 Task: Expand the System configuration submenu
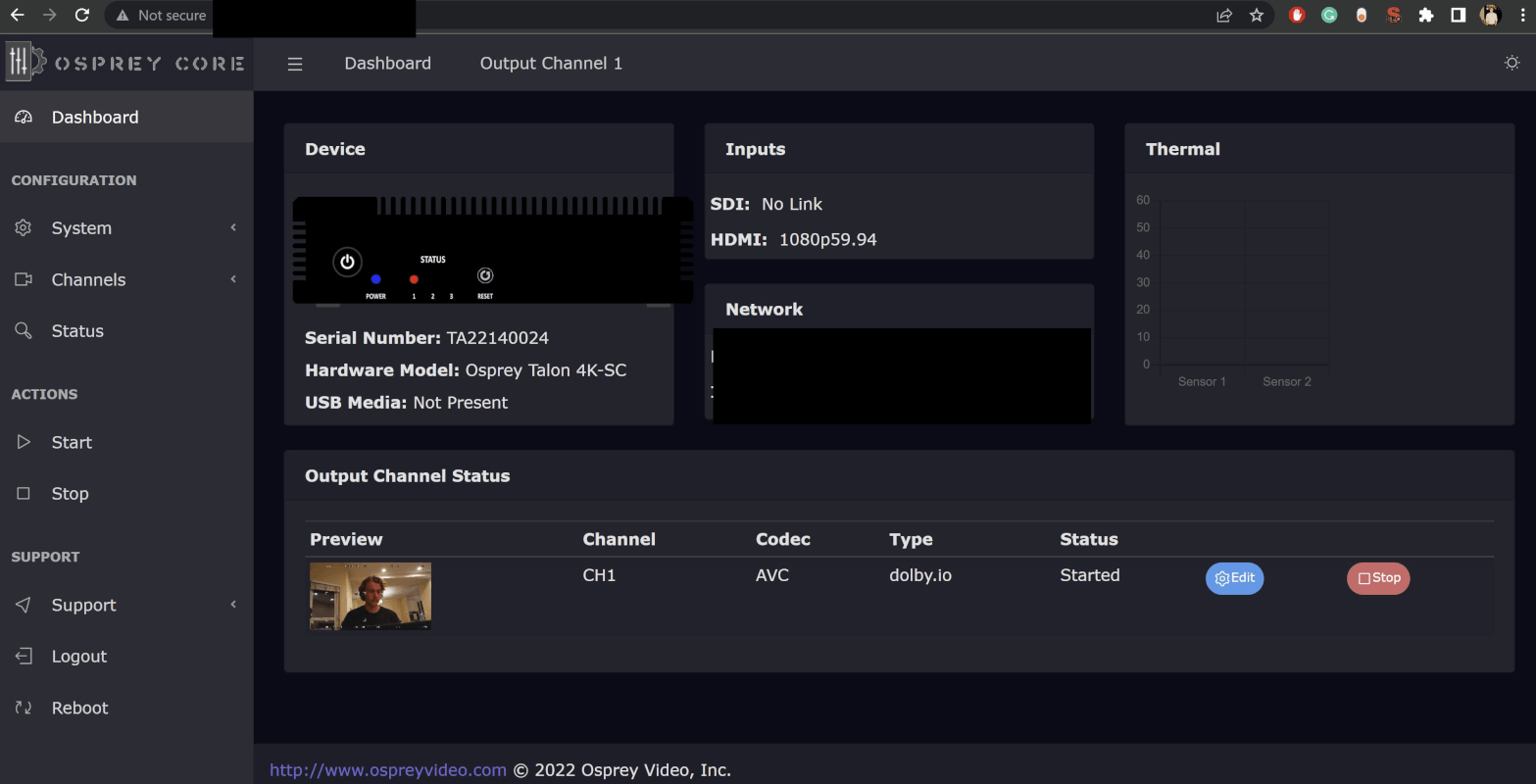(233, 227)
